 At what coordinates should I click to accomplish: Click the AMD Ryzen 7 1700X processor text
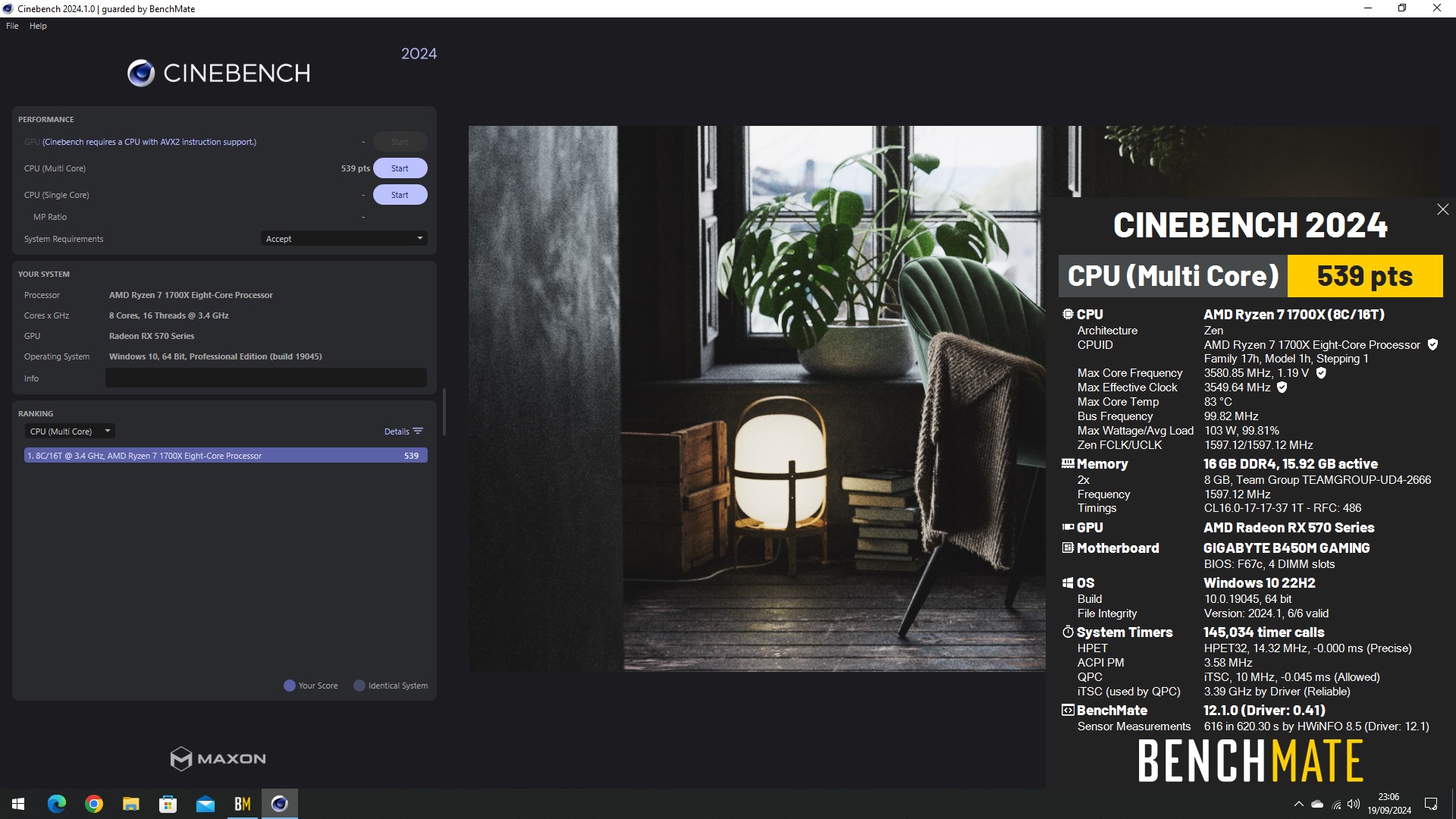(x=190, y=295)
